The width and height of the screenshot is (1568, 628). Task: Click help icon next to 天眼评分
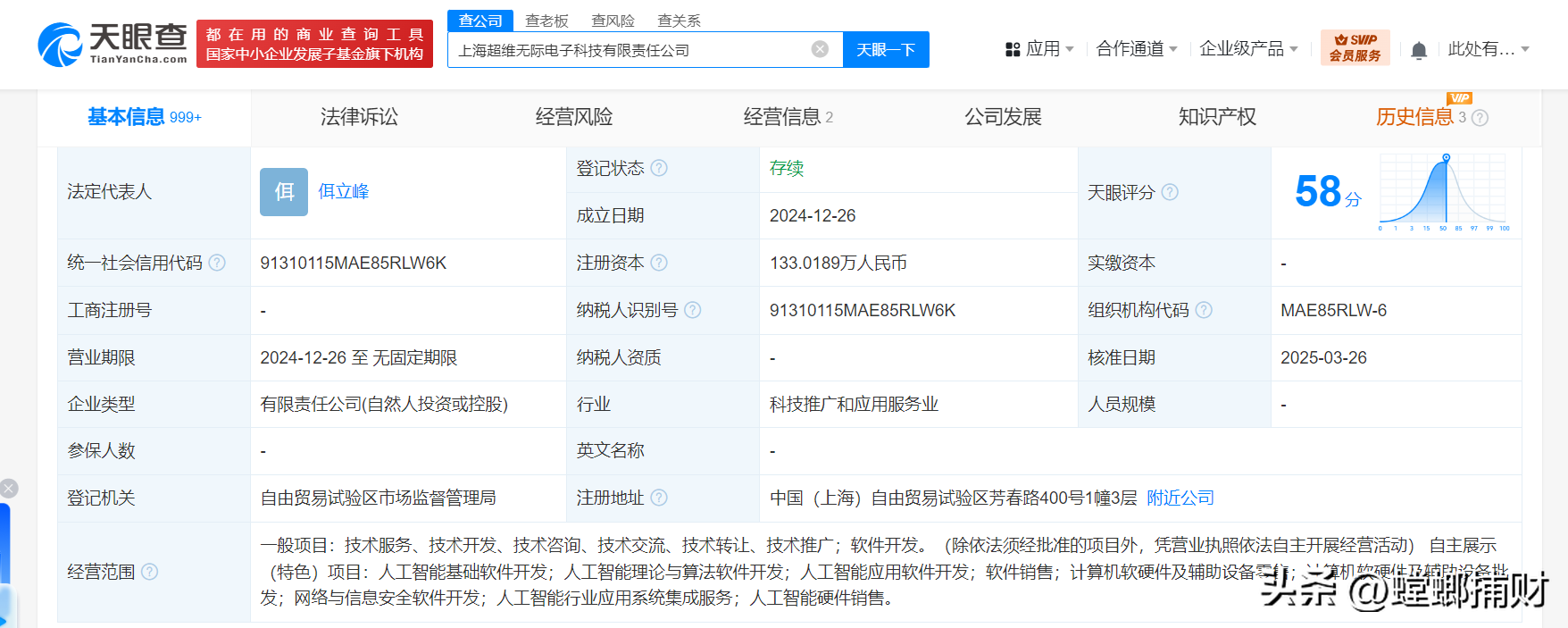[1170, 192]
